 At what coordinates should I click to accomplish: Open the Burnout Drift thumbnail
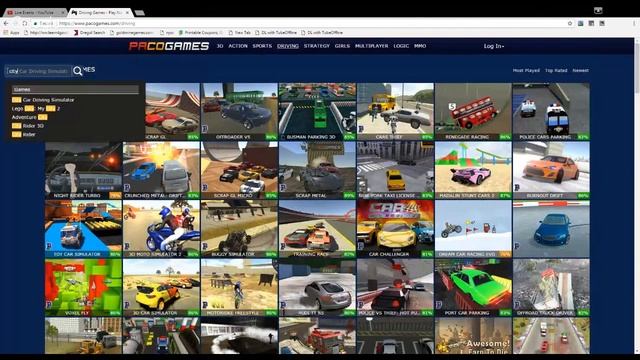(551, 170)
